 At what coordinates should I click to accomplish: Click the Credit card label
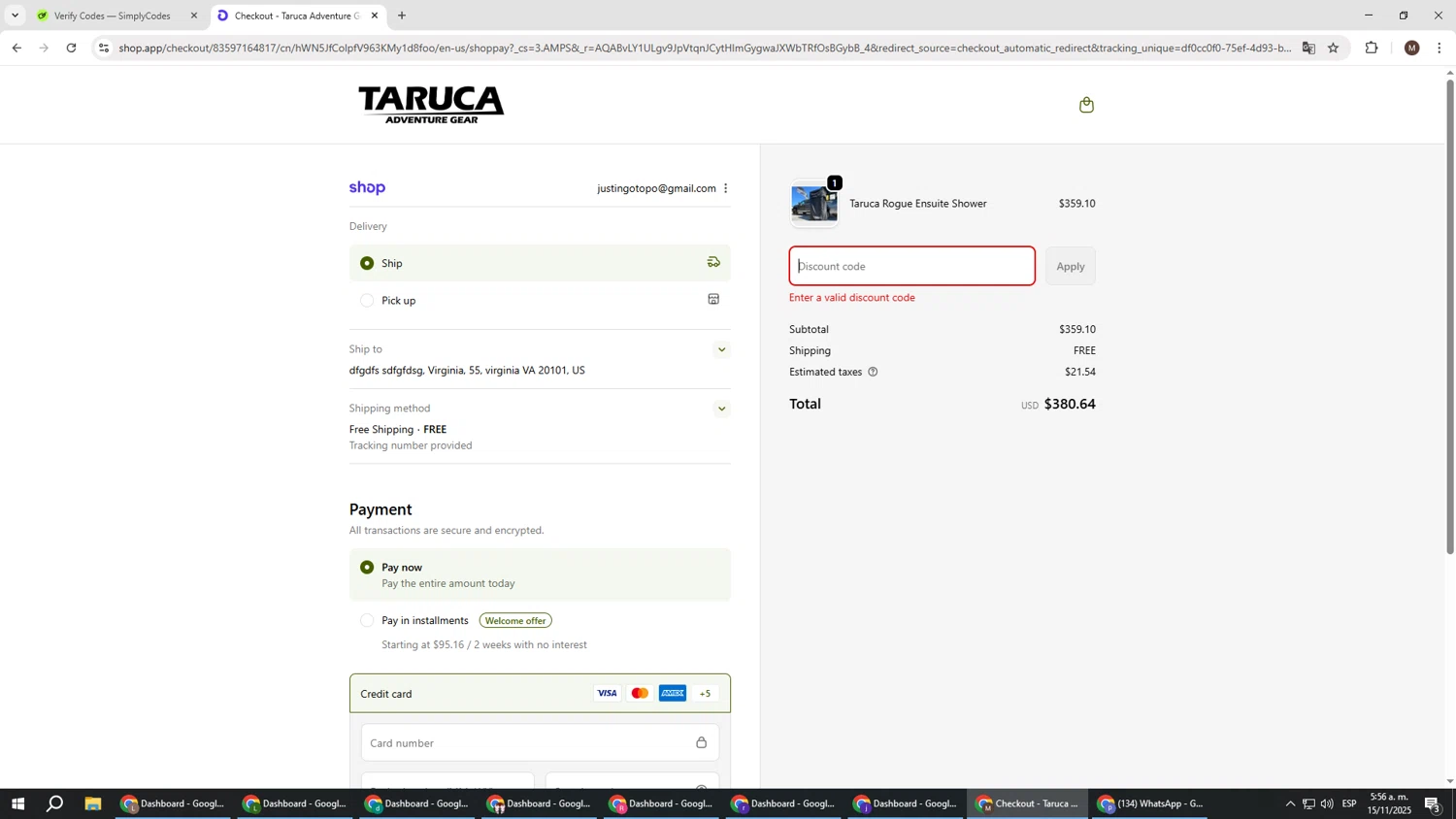click(386, 694)
